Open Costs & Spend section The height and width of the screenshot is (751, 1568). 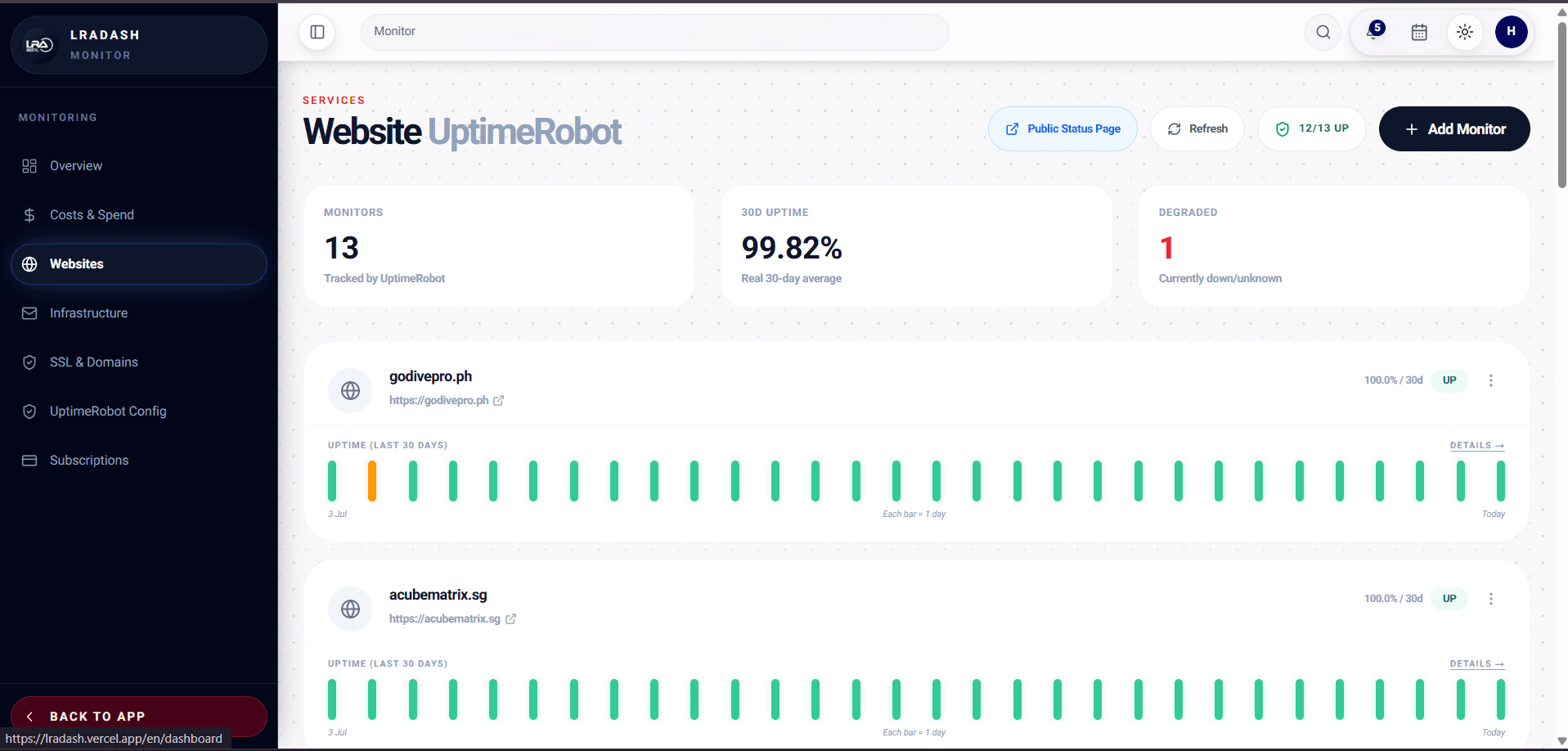tap(139, 215)
